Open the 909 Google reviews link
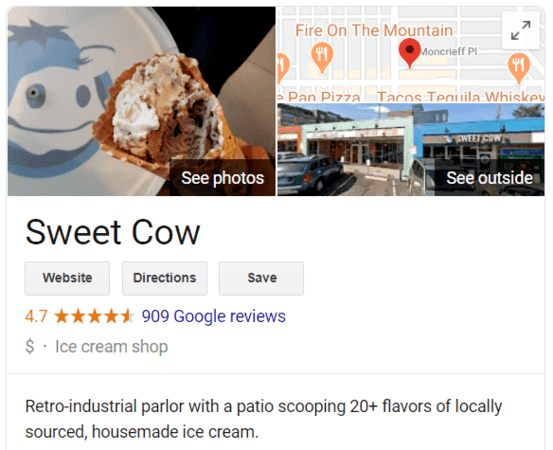This screenshot has height=450, width=553. click(x=214, y=316)
